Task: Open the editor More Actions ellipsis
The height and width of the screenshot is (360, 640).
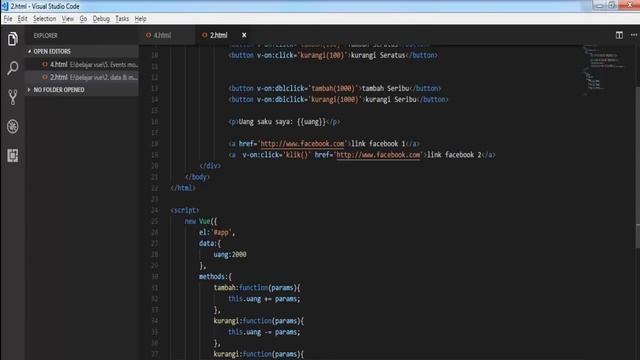Action: (x=633, y=35)
